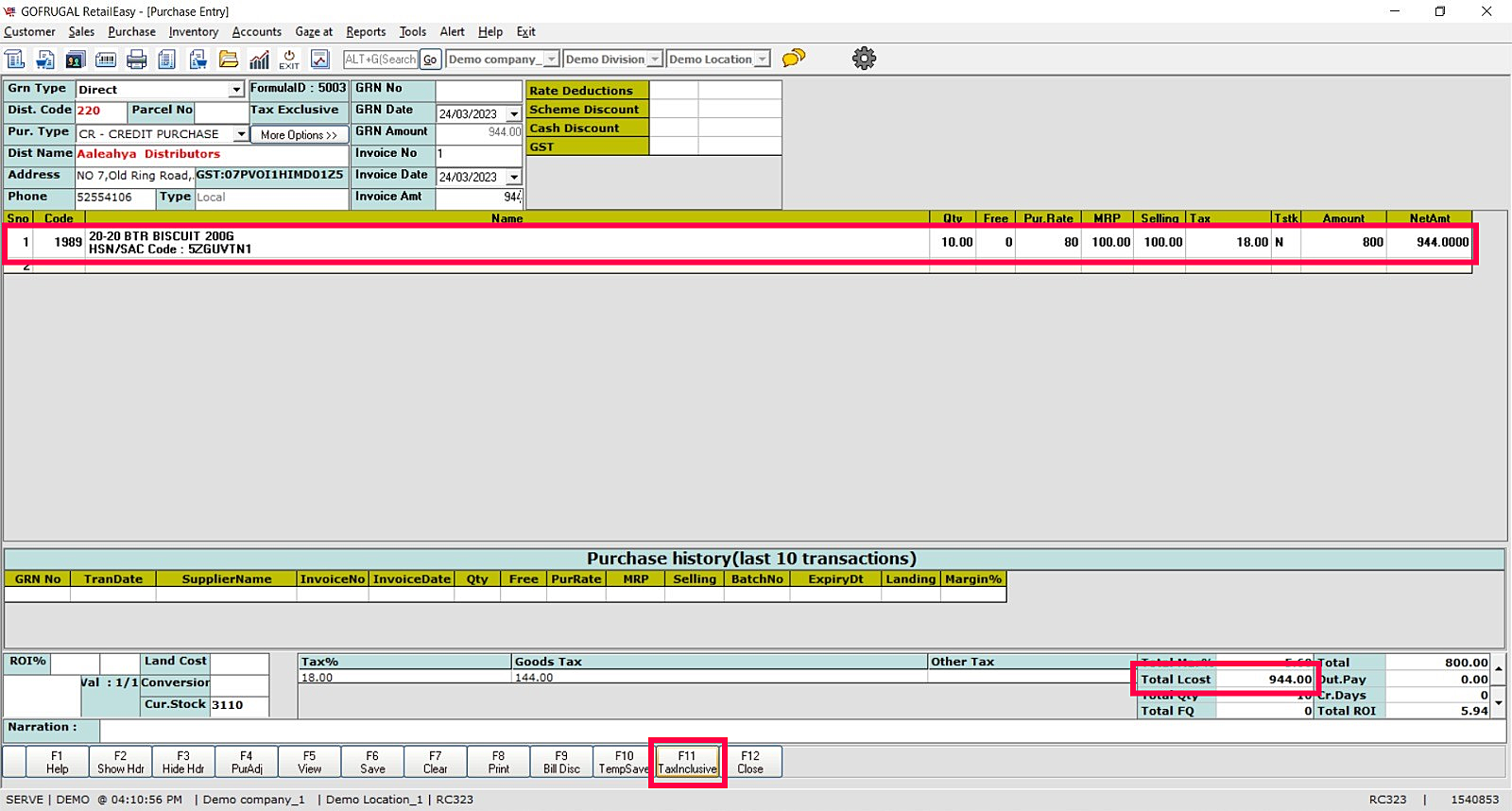Open the settings gear icon
The height and width of the screenshot is (811, 1512).
tap(864, 59)
